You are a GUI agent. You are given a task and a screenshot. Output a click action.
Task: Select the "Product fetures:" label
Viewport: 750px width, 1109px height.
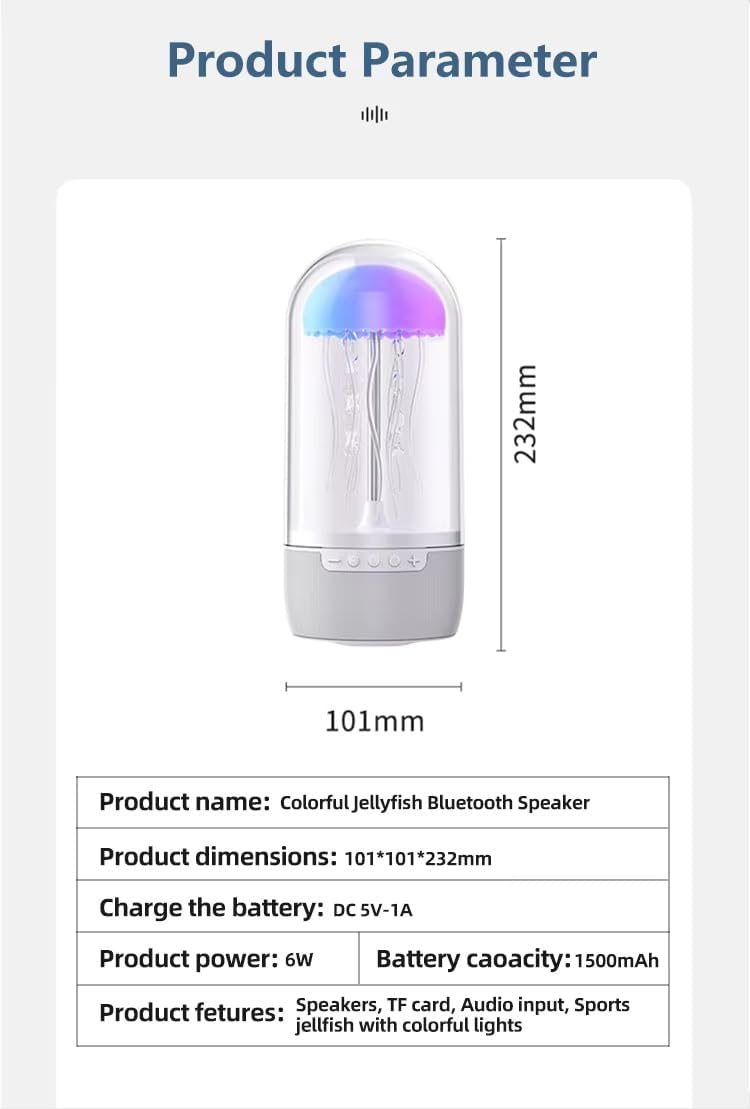tap(192, 1013)
